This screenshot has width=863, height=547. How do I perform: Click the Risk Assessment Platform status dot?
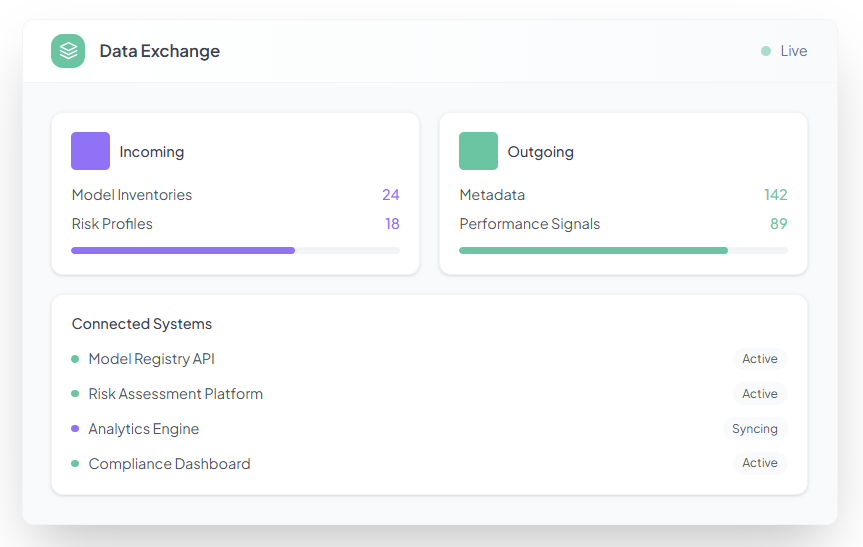pos(75,394)
